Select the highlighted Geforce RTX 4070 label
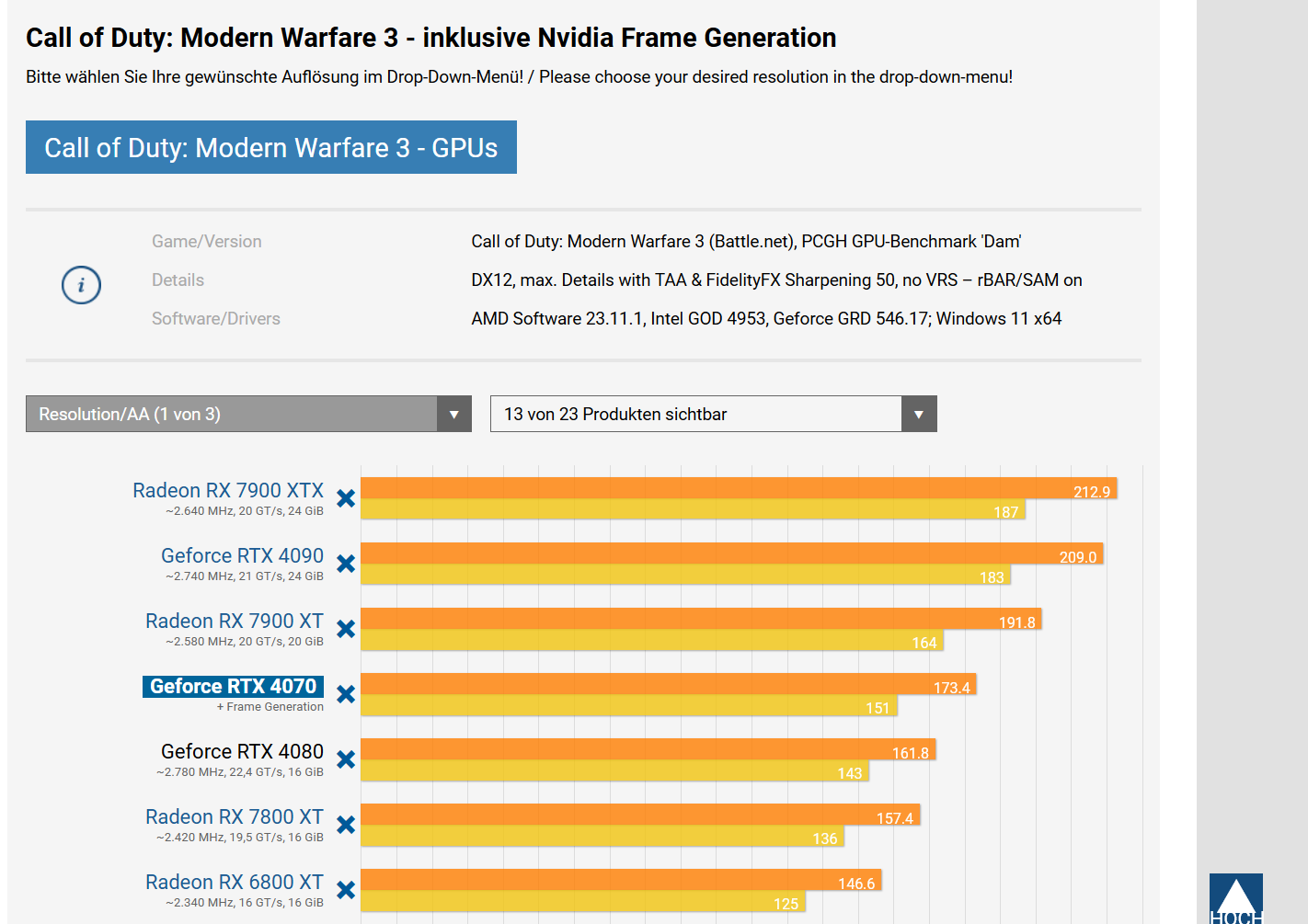 [x=234, y=687]
